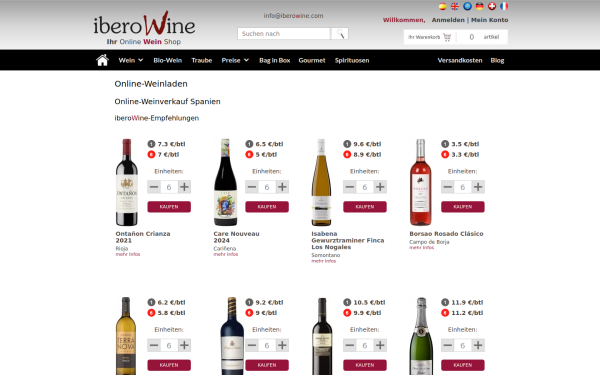
Task: Decrease units for Care Nouveau 2024
Action: (252, 187)
